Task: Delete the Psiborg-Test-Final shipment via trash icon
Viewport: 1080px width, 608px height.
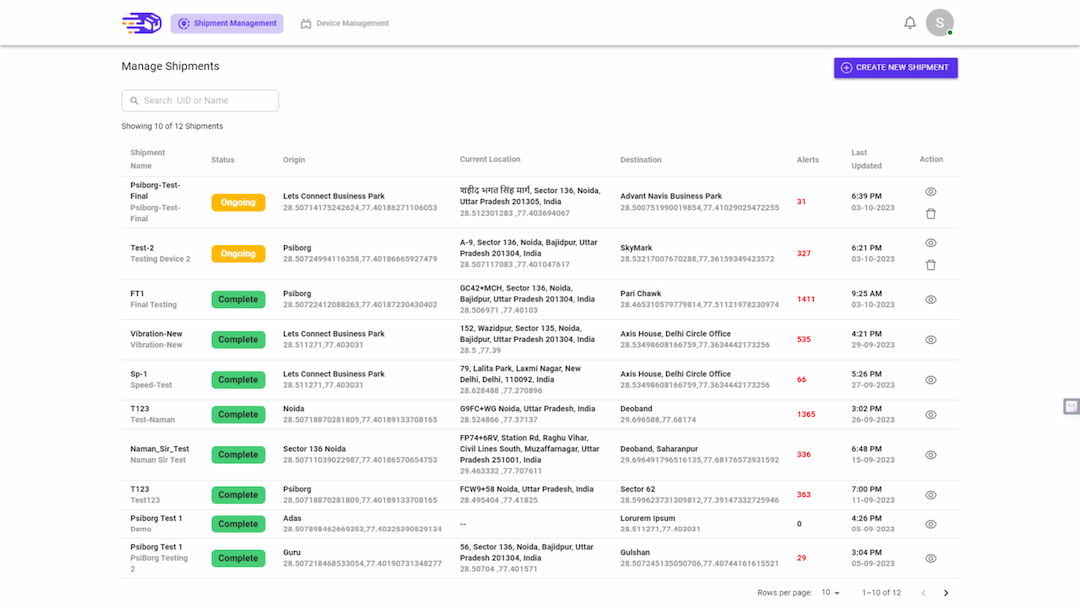Action: click(931, 214)
